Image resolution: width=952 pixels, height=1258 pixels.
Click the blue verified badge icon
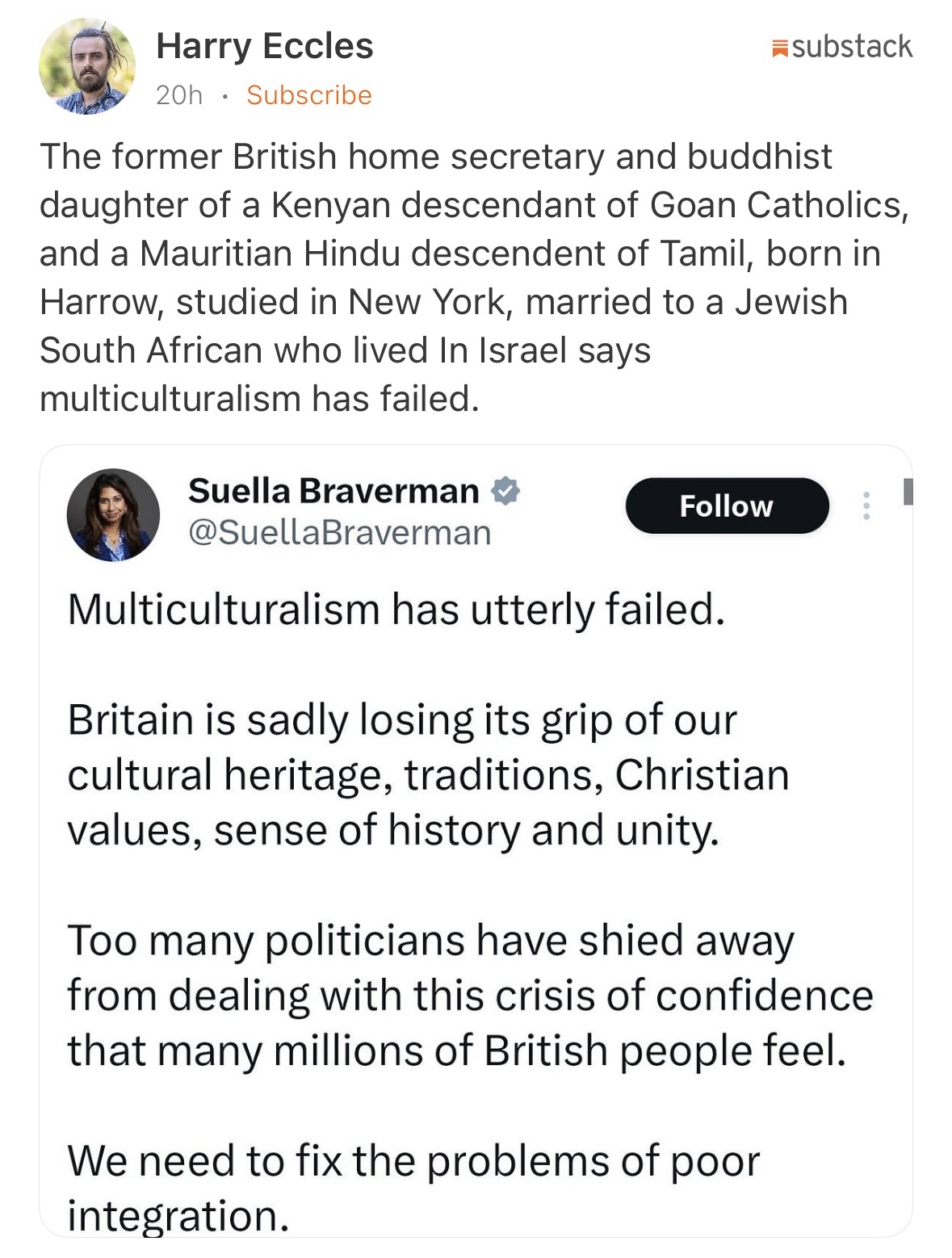pyautogui.click(x=505, y=491)
